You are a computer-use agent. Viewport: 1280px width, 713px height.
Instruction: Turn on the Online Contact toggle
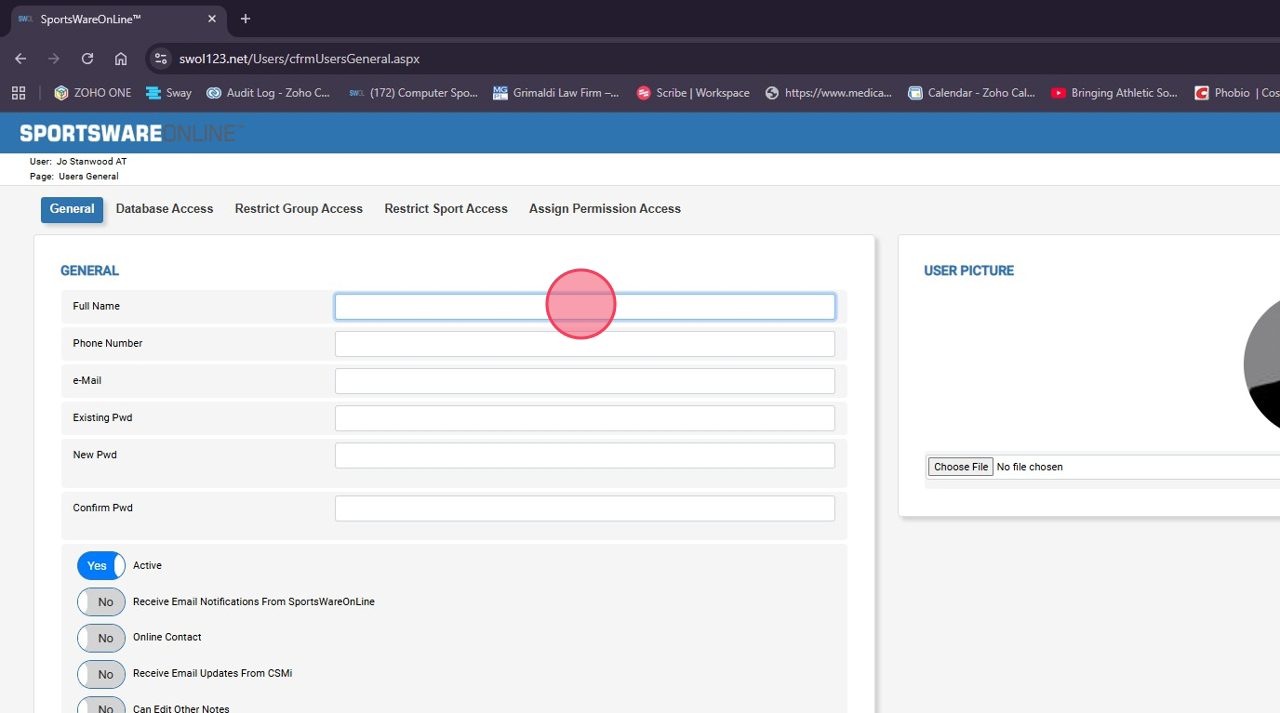point(101,638)
